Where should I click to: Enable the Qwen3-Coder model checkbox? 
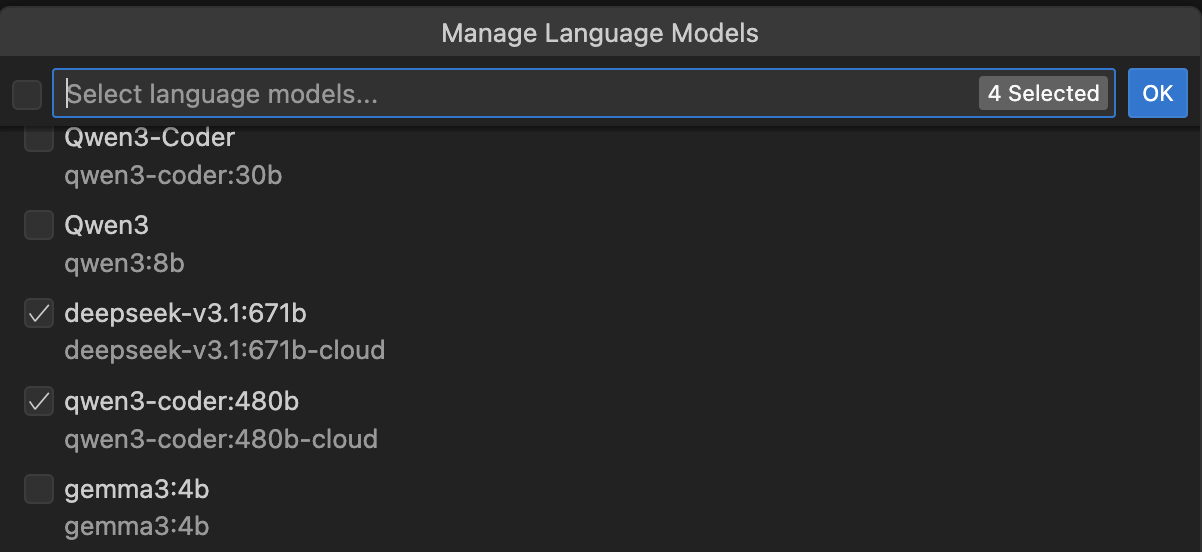pyautogui.click(x=39, y=138)
